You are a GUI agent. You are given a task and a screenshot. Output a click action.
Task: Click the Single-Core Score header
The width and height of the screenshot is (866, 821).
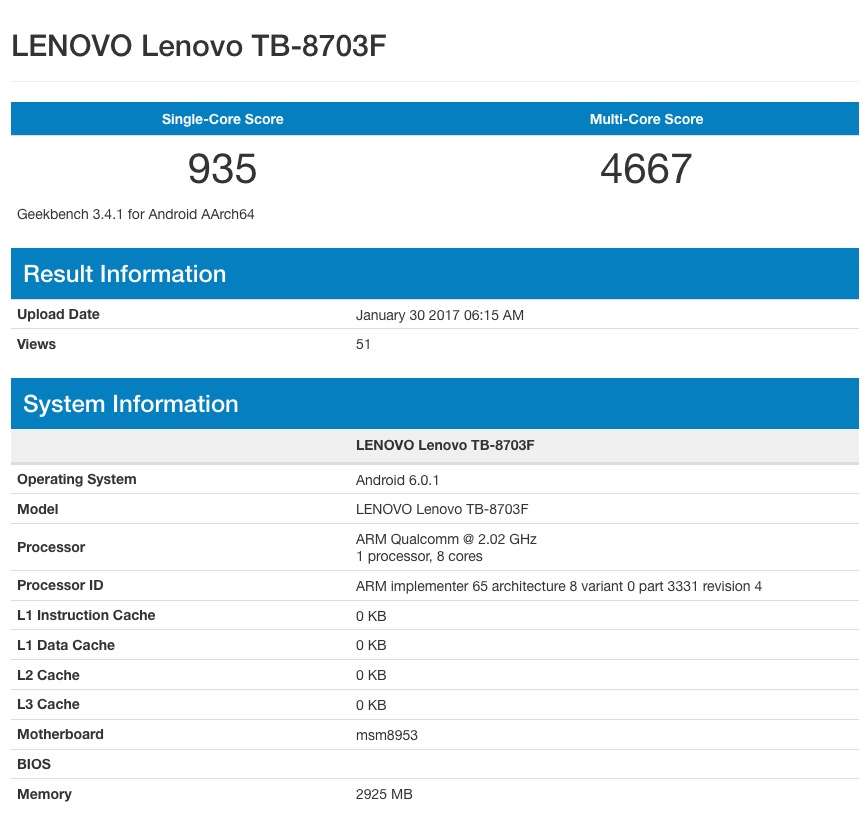(x=223, y=119)
